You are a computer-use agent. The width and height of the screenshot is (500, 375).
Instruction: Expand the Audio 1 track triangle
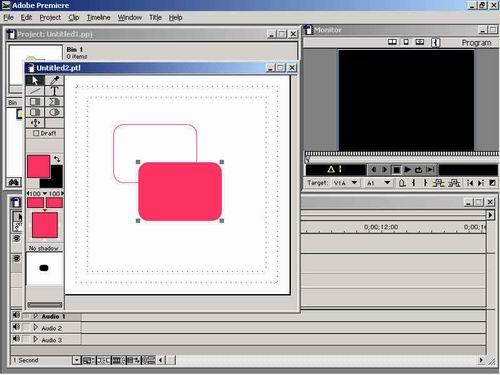pyautogui.click(x=36, y=316)
